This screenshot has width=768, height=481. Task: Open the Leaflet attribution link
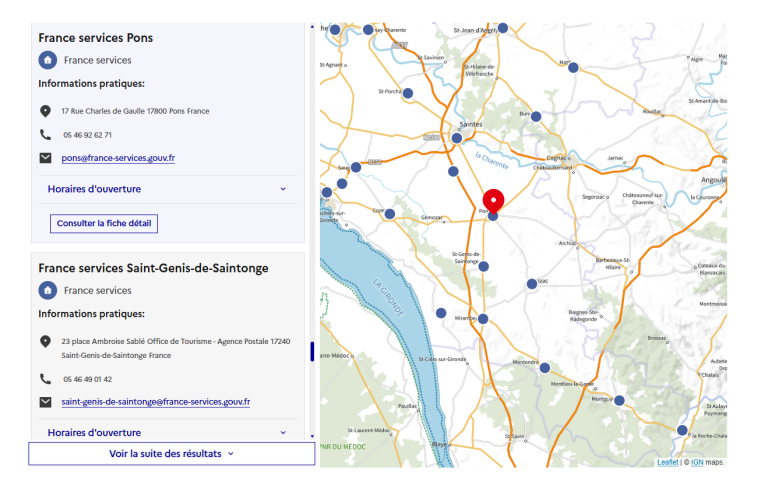point(667,462)
